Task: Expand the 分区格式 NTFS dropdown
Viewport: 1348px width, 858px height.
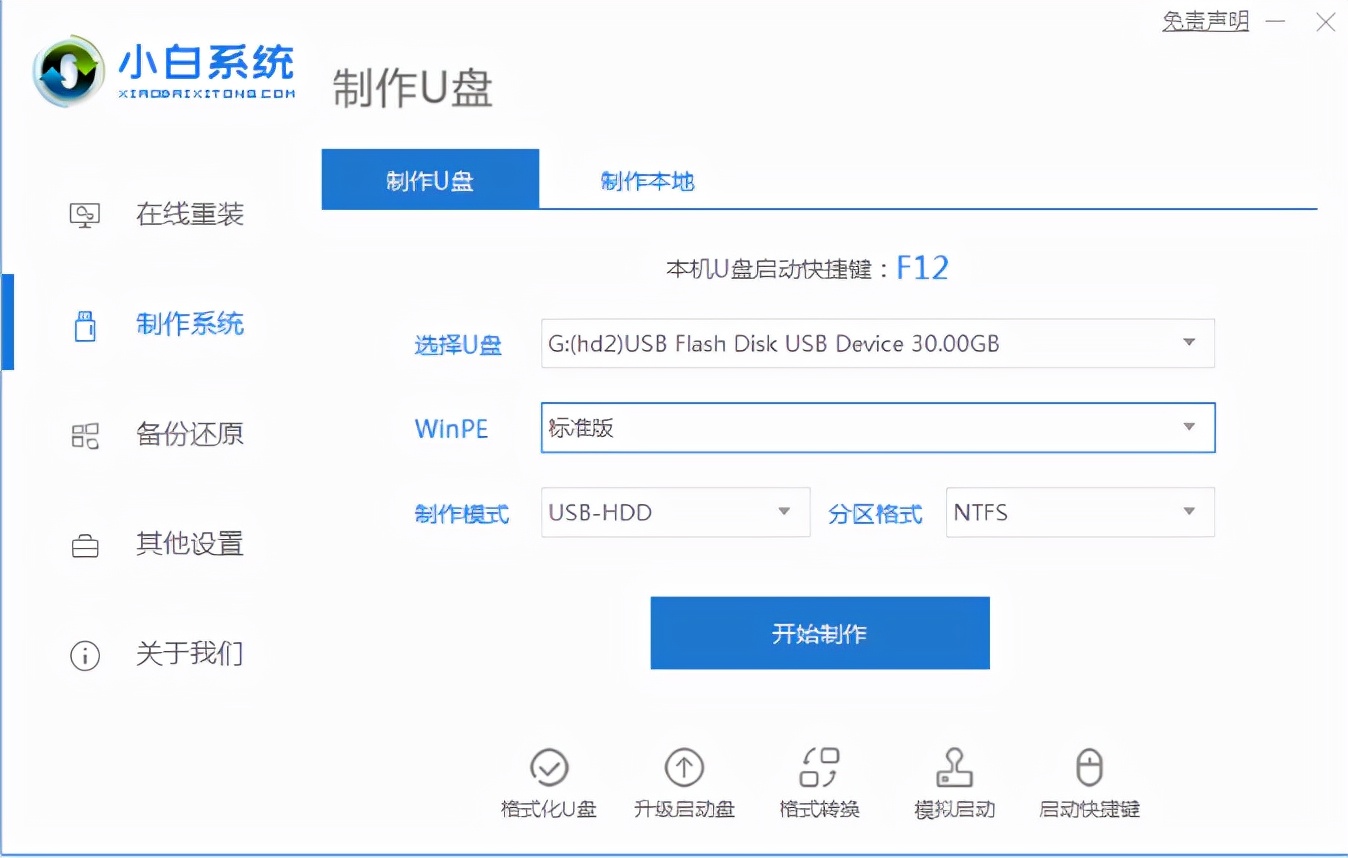Action: 1188,511
